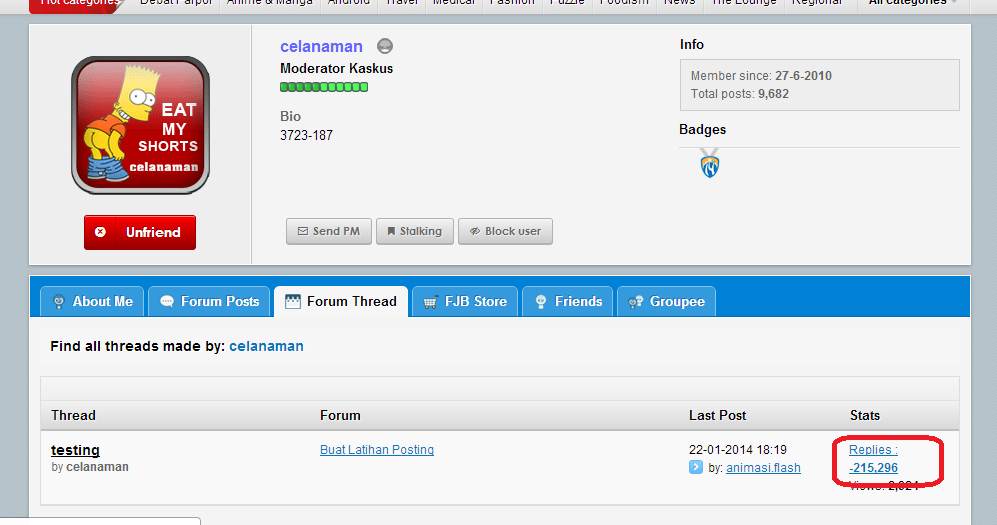Open animasi.flash user profile link
The height and width of the screenshot is (525, 997).
point(763,468)
